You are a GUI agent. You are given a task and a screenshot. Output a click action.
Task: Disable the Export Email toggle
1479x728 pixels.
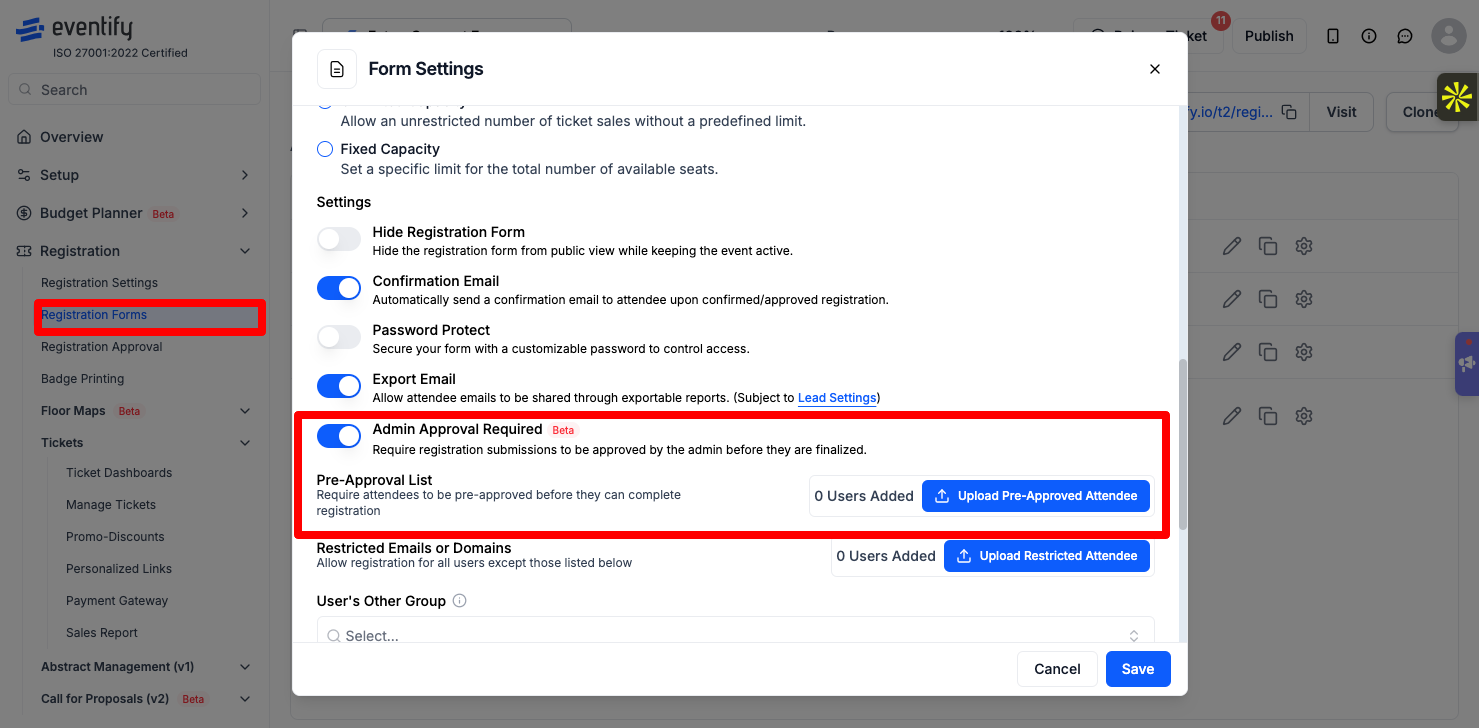coord(339,386)
